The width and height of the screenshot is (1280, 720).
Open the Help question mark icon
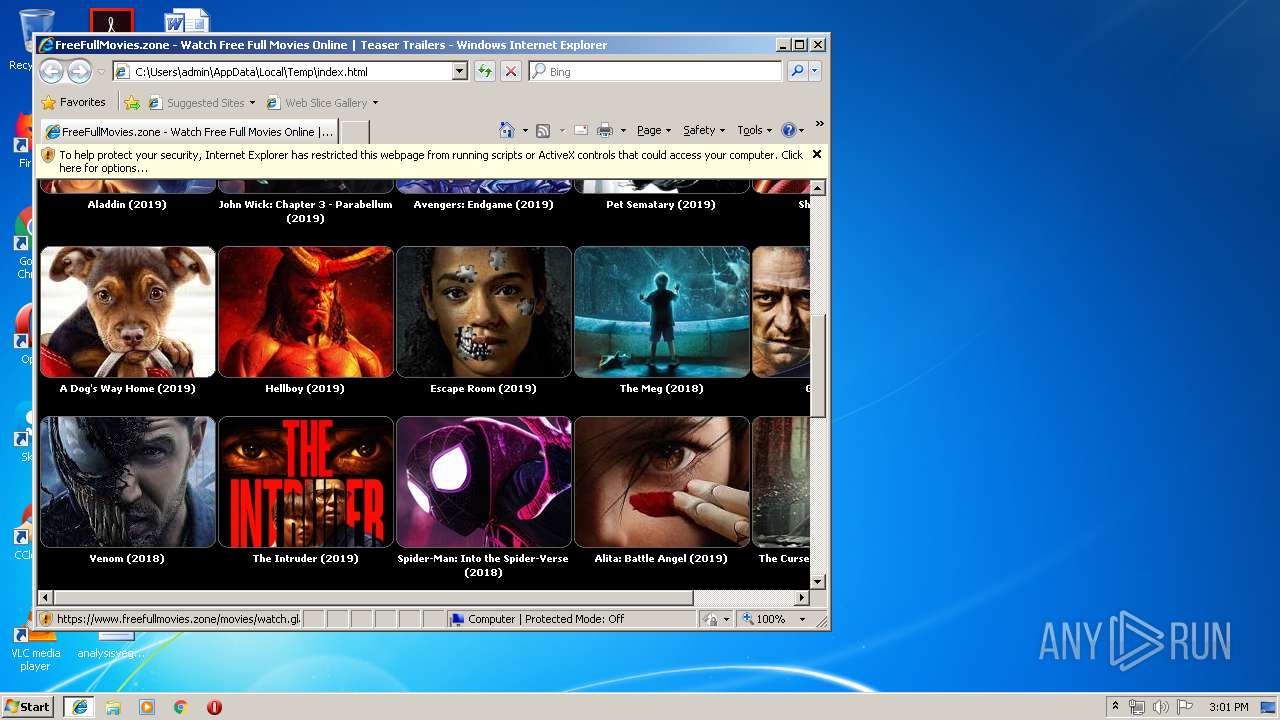point(788,130)
